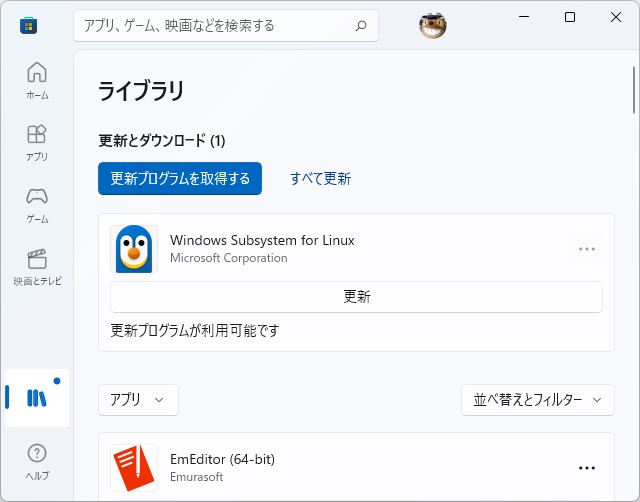Maximize the Microsoft Store window
This screenshot has width=640, height=502.
570,17
